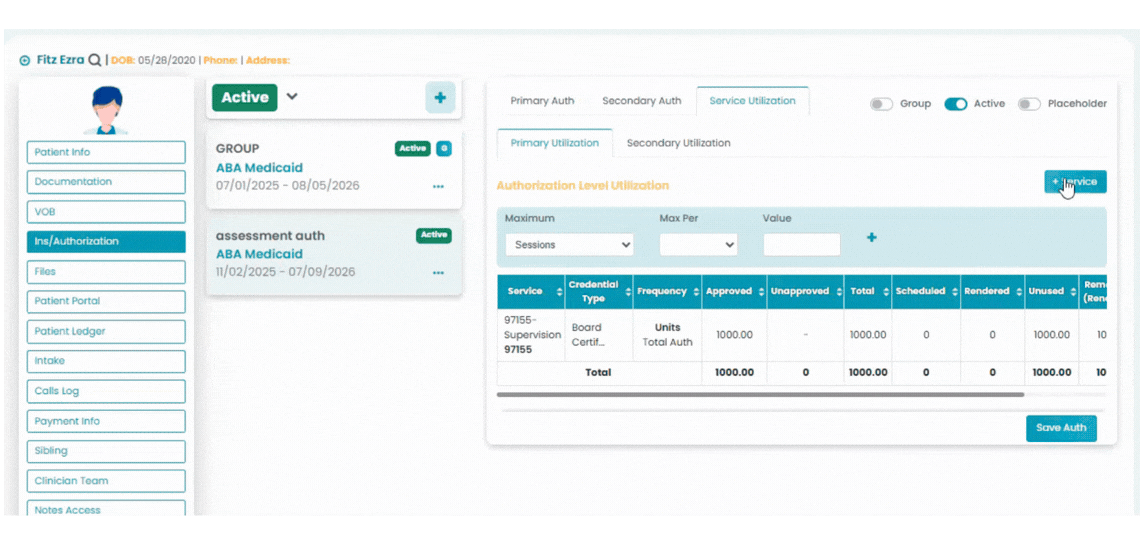Open Secondary Utilization sub-tab
Screen dimensions: 1140x544
[678, 143]
